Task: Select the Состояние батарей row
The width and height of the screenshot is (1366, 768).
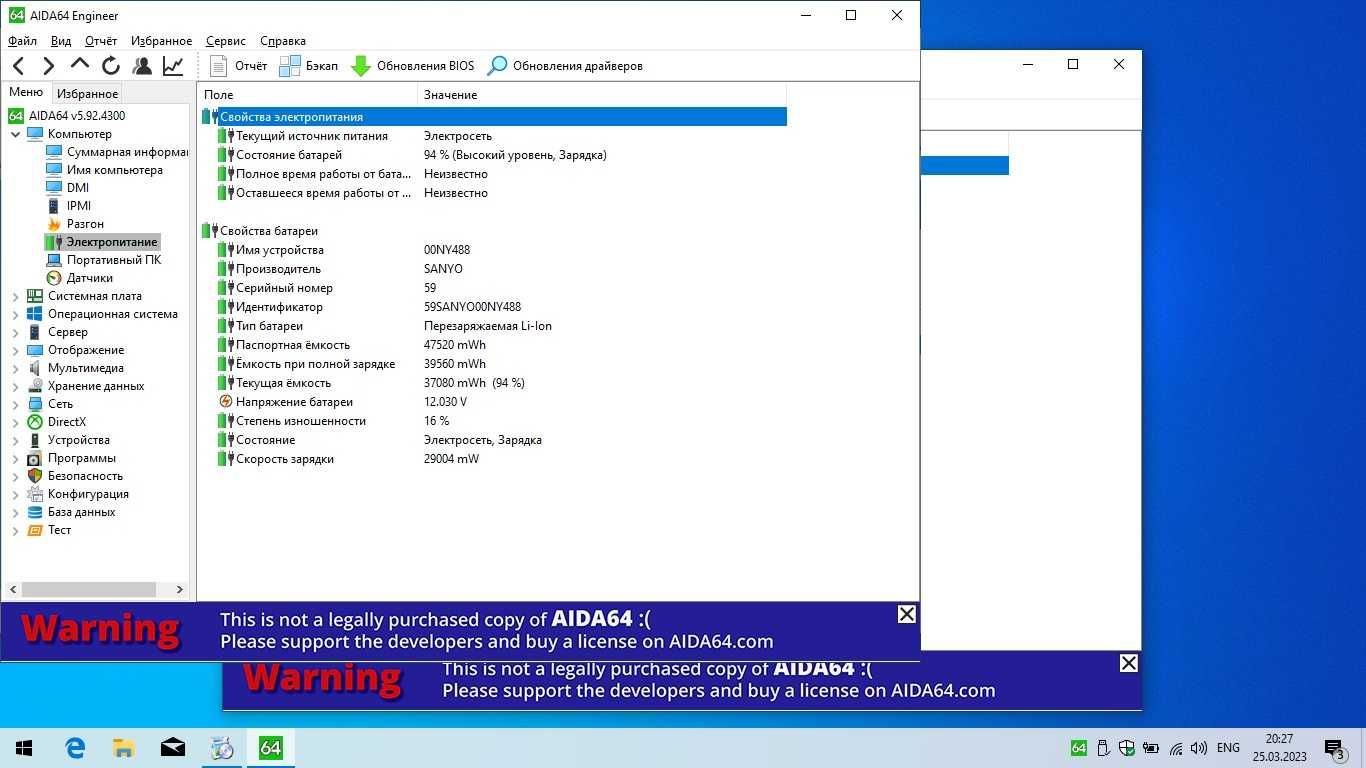Action: click(494, 155)
